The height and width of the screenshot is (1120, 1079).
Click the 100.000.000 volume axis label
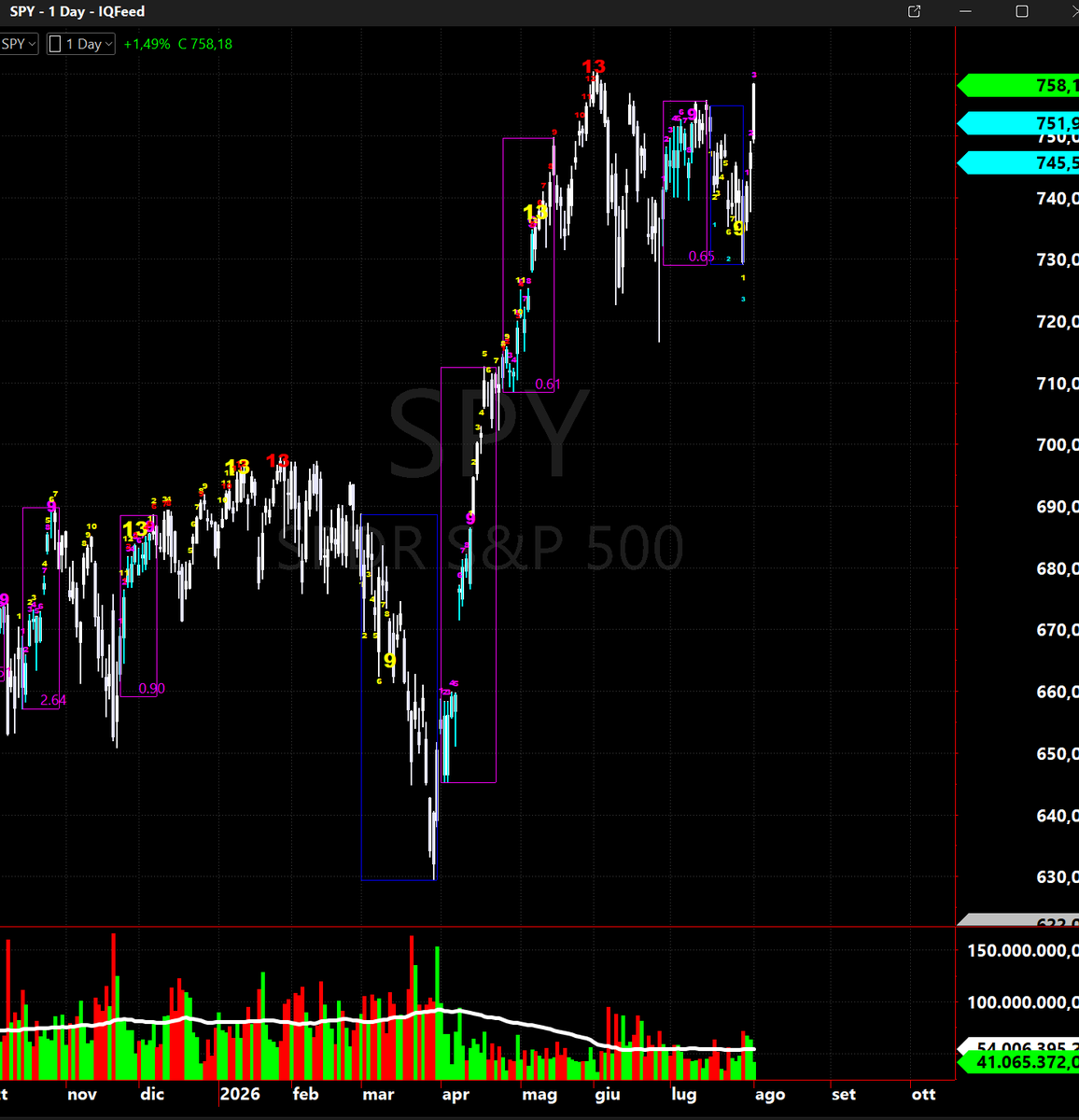click(1023, 1002)
